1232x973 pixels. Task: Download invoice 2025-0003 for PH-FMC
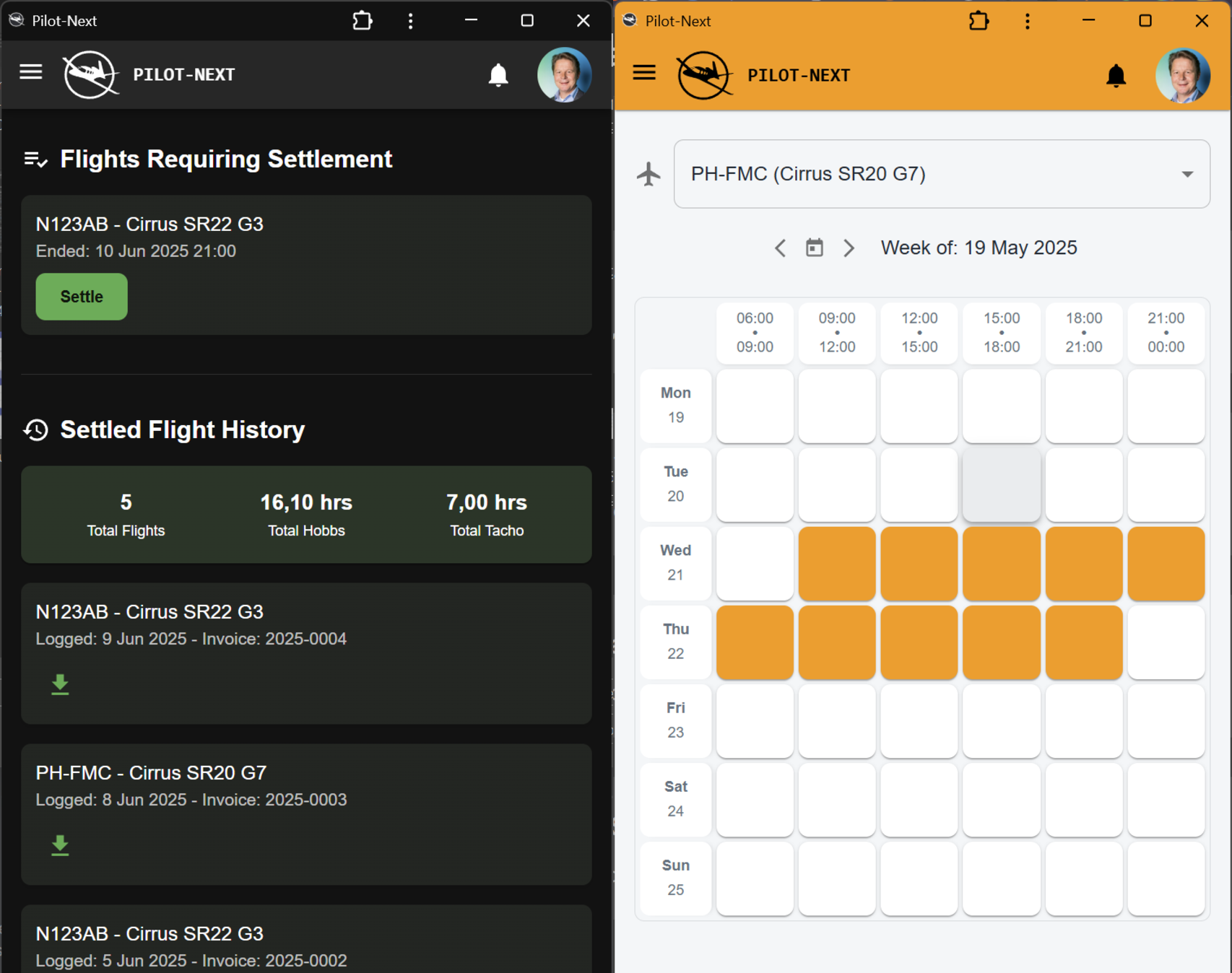click(60, 845)
